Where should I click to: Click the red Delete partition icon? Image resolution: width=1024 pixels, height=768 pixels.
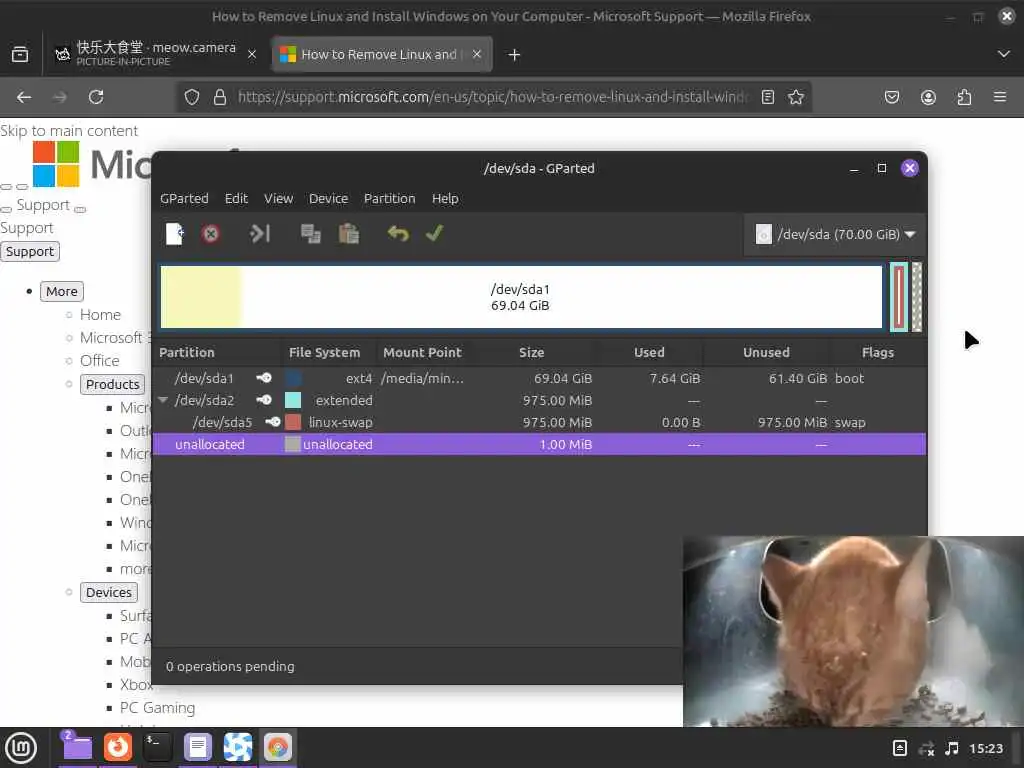click(x=210, y=234)
